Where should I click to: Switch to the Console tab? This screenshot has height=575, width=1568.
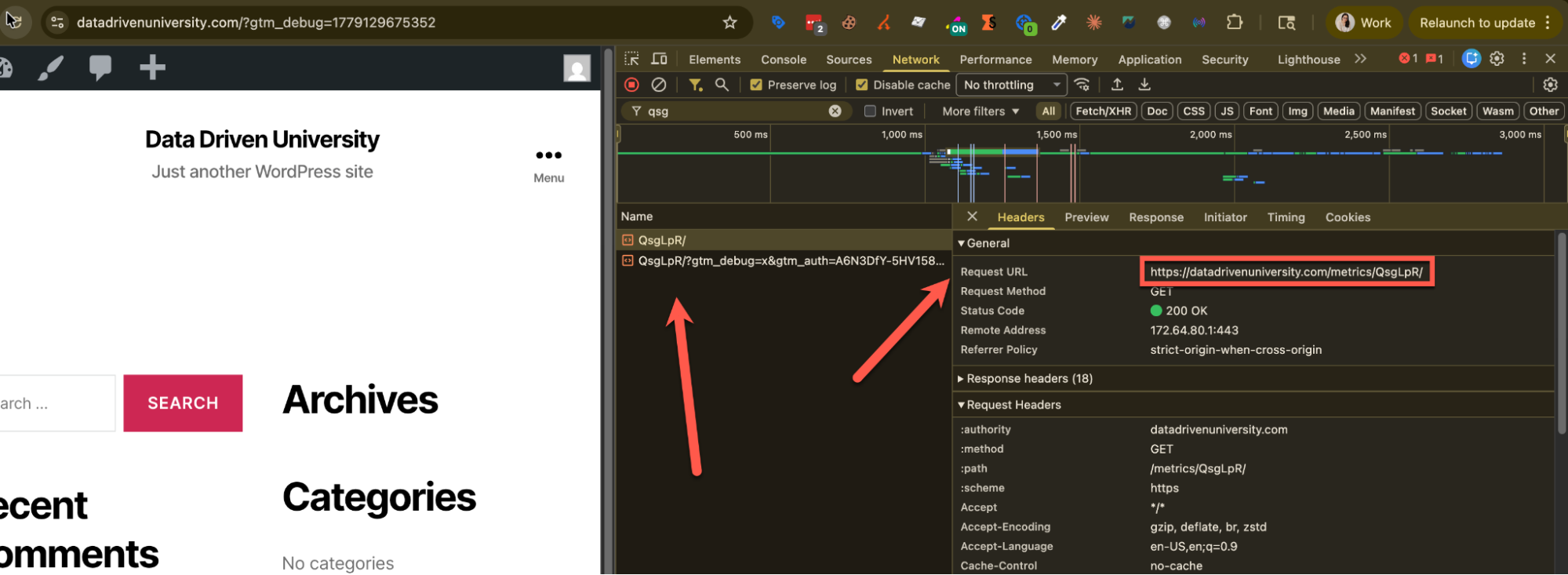coord(783,60)
